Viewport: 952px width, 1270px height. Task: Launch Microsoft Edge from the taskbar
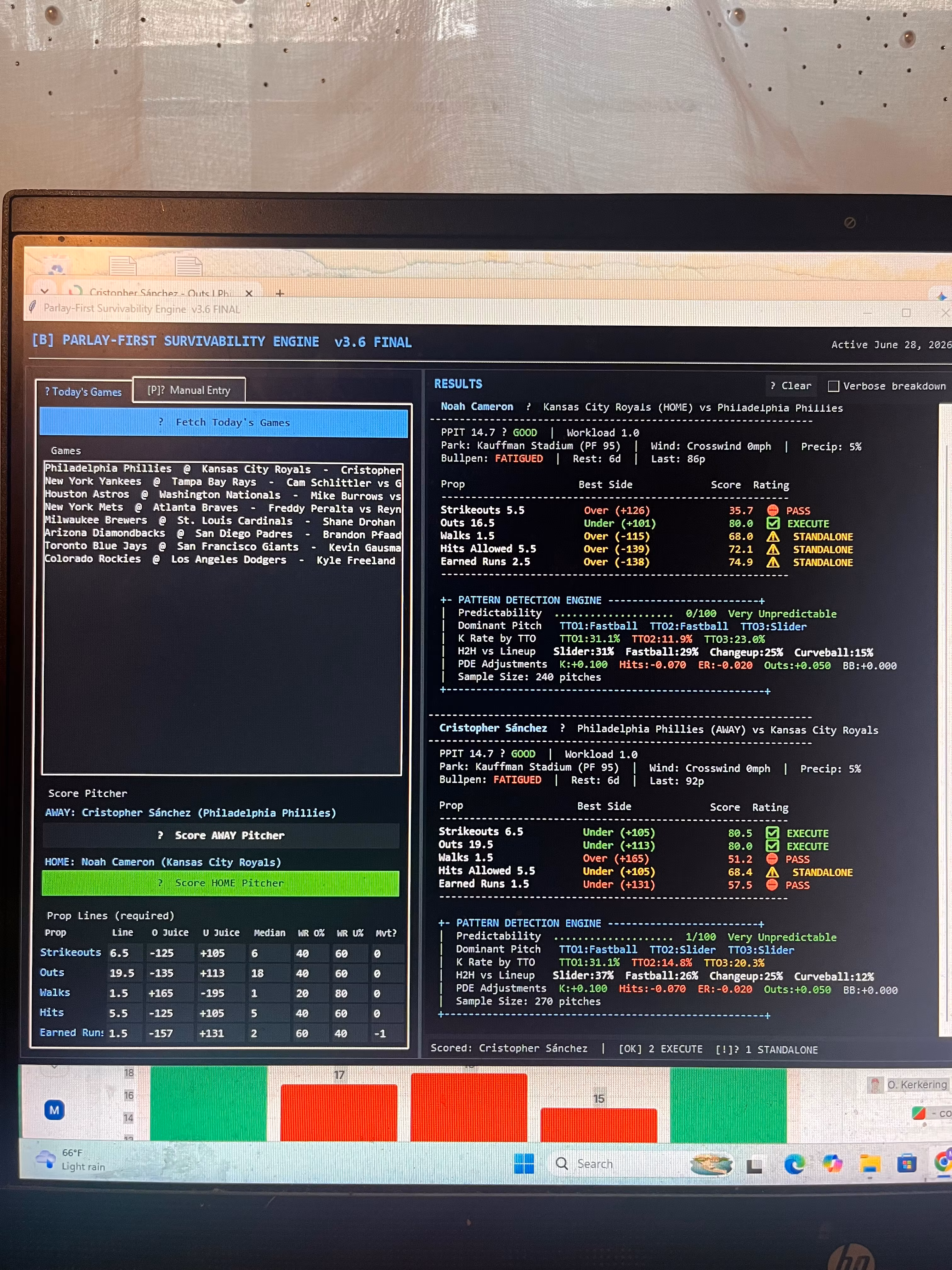click(x=794, y=1164)
